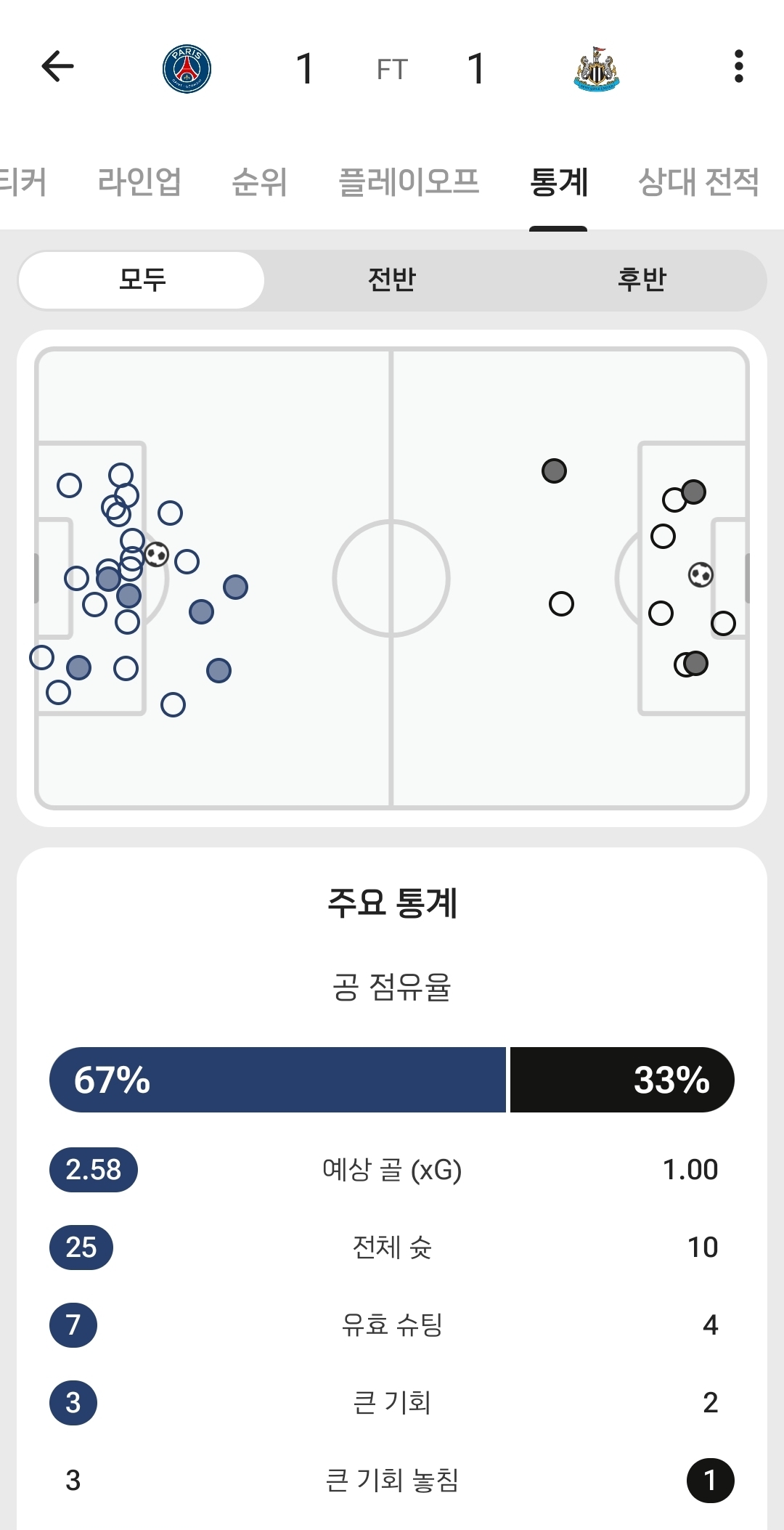This screenshot has height=1530, width=784.
Task: Tap the 전체 슛 (total shots) row label
Action: pos(392,1248)
